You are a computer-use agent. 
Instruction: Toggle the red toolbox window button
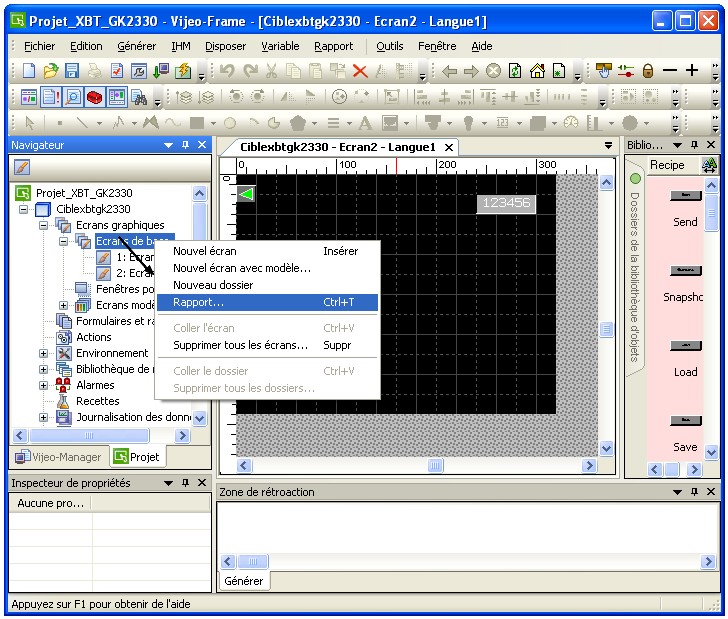coord(94,97)
